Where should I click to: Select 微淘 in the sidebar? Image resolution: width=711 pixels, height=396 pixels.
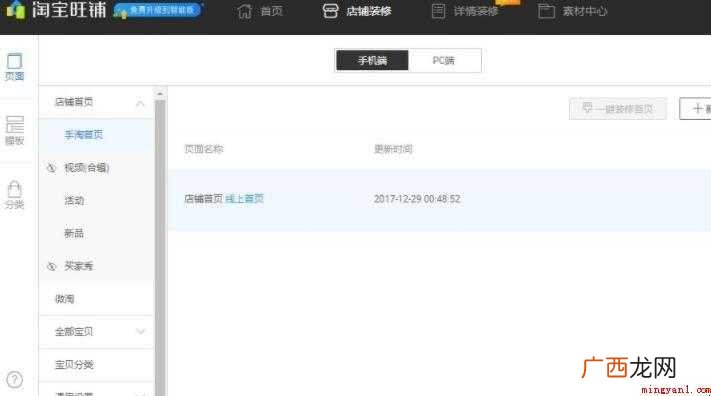(65, 299)
